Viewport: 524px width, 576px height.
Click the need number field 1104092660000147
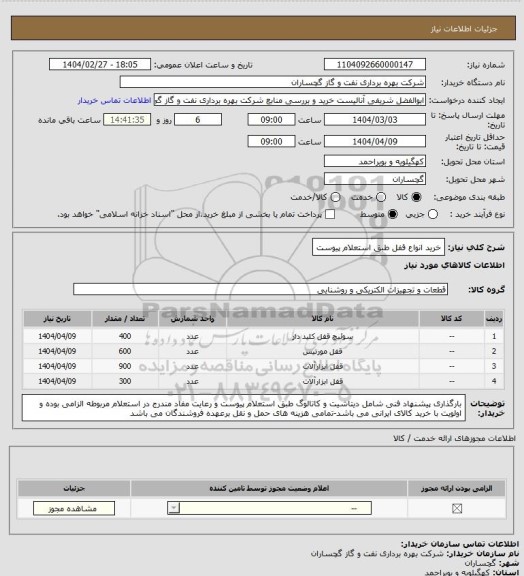pos(375,64)
